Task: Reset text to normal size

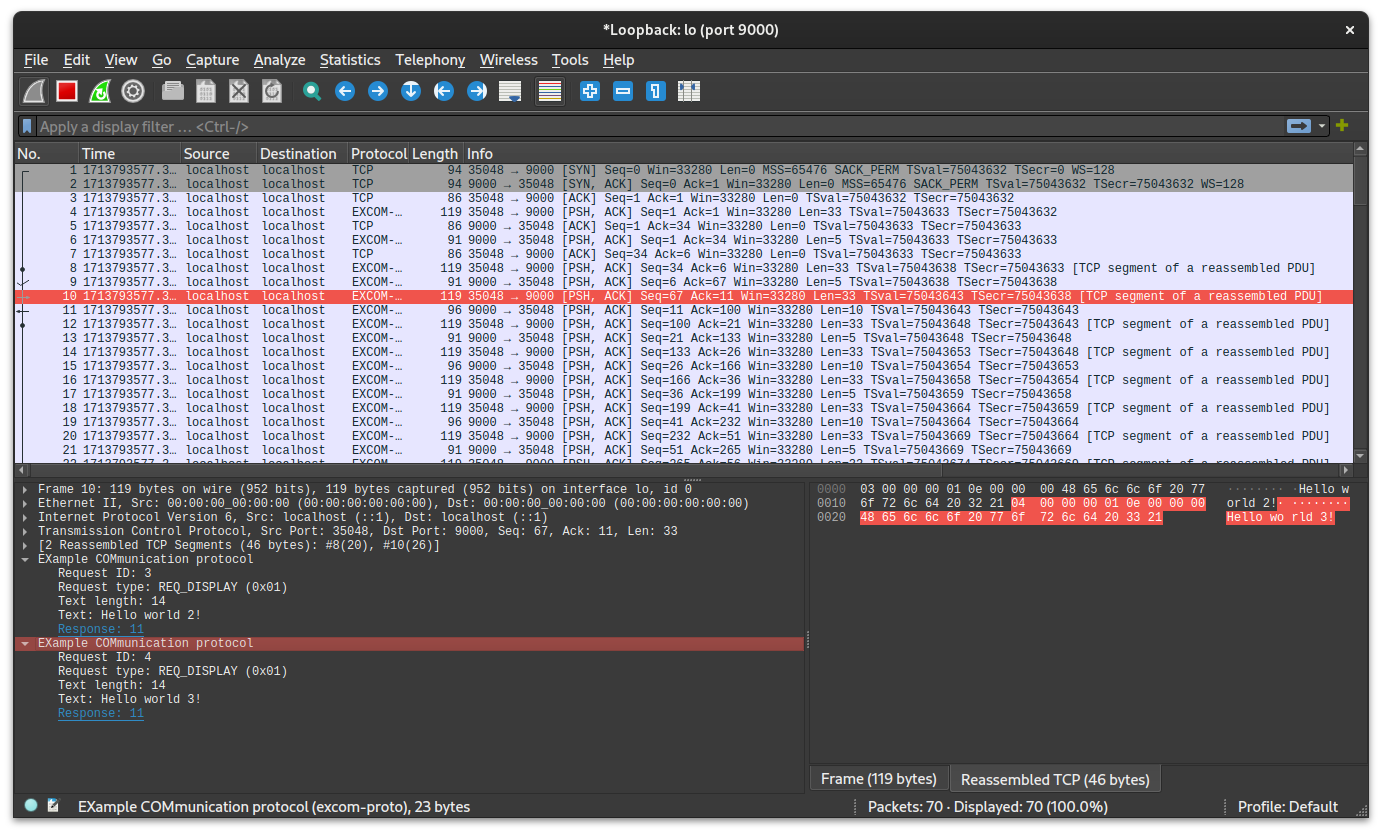Action: pos(656,92)
